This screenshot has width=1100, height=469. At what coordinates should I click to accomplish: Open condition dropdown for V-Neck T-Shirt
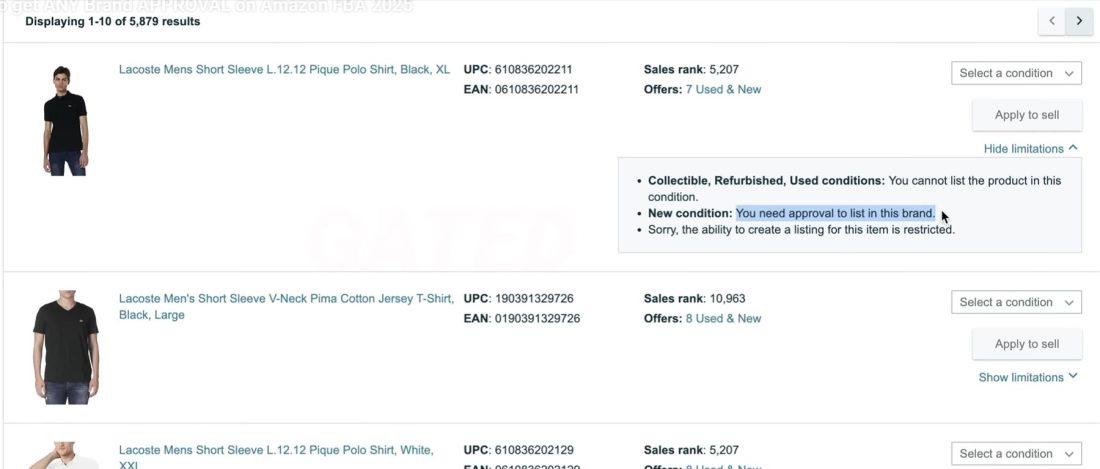tap(1016, 302)
